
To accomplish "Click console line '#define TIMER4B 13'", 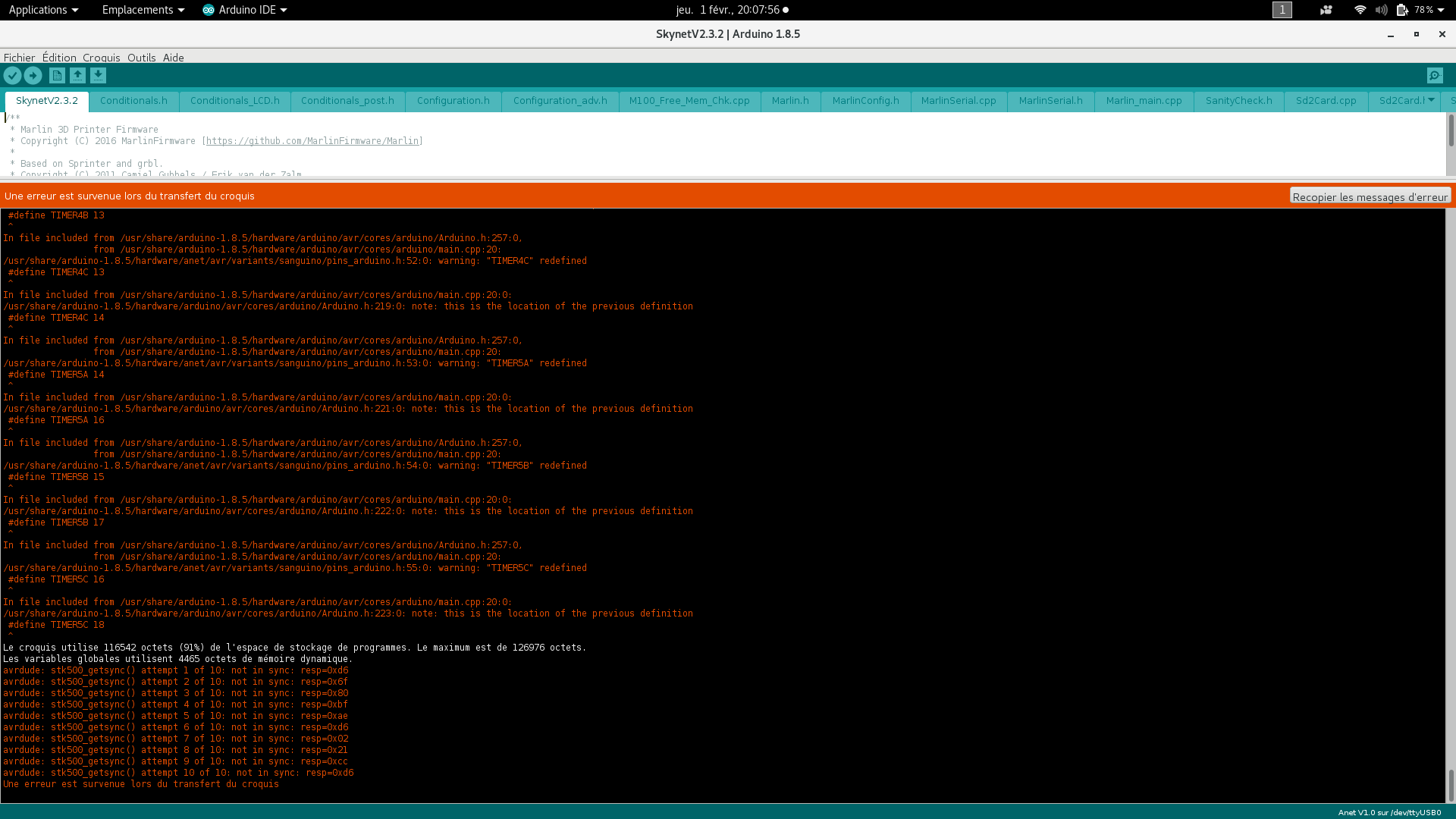I will 56,215.
